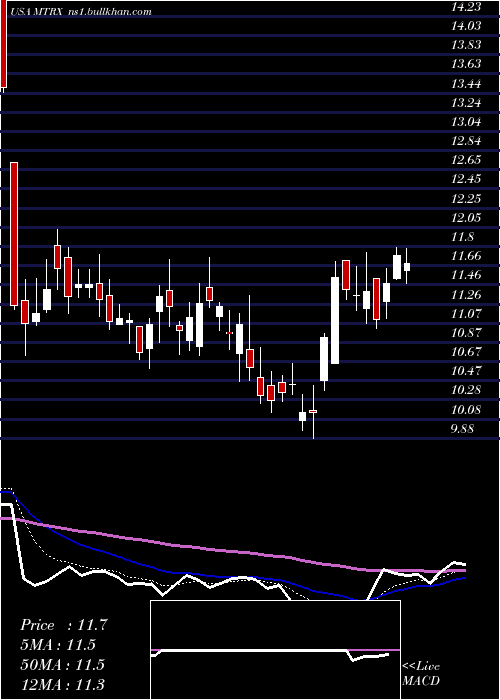Click the USA MTRX ns1.bullkhan.com header text
500x700 pixels.
click(81, 12)
